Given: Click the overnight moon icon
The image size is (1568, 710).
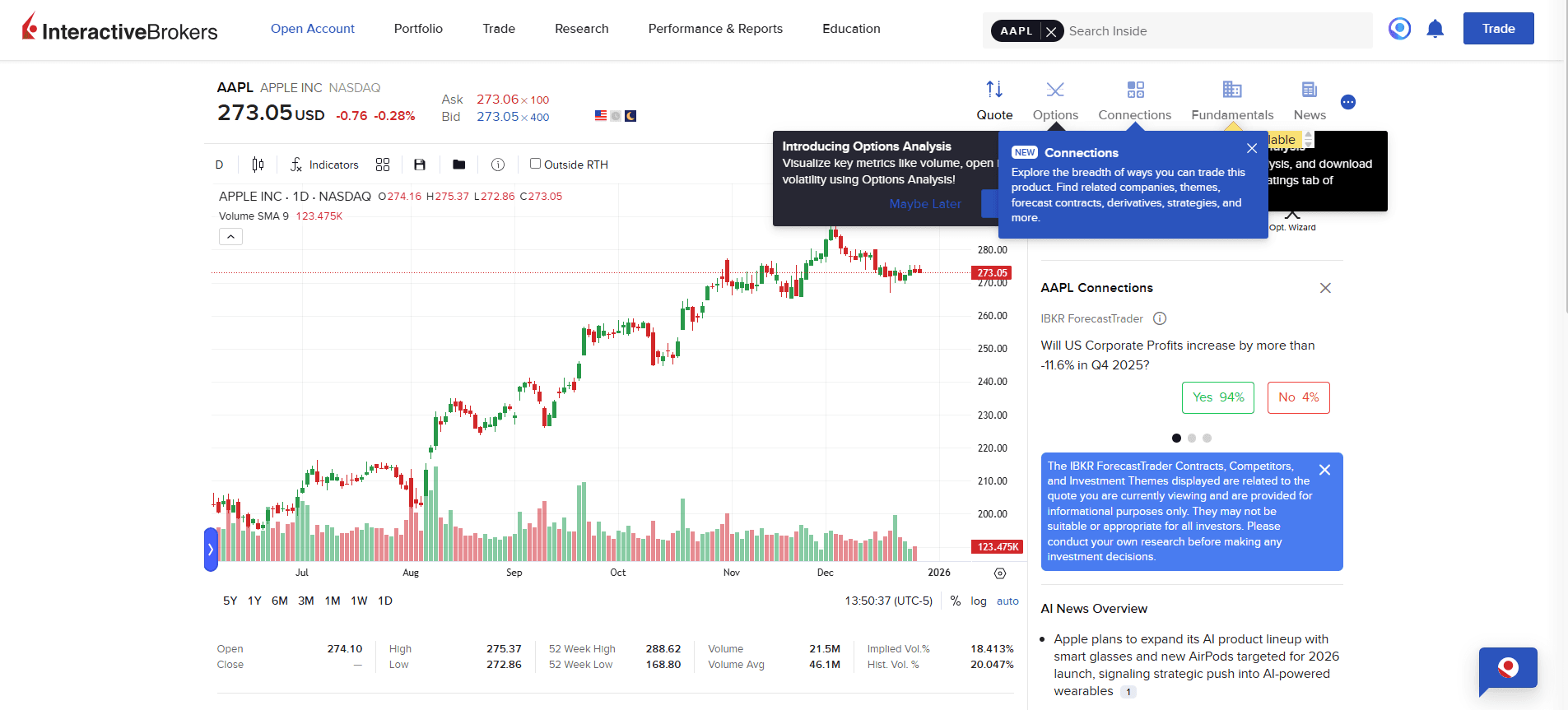Looking at the screenshot, I should (630, 116).
